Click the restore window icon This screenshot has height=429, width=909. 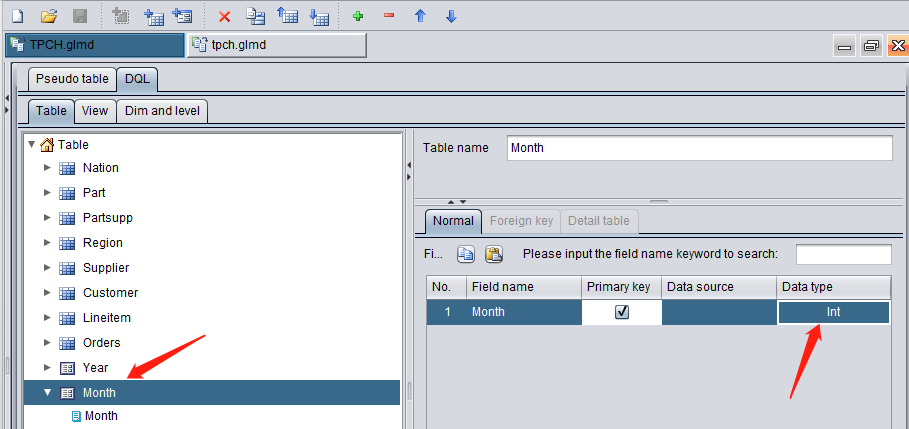871,45
